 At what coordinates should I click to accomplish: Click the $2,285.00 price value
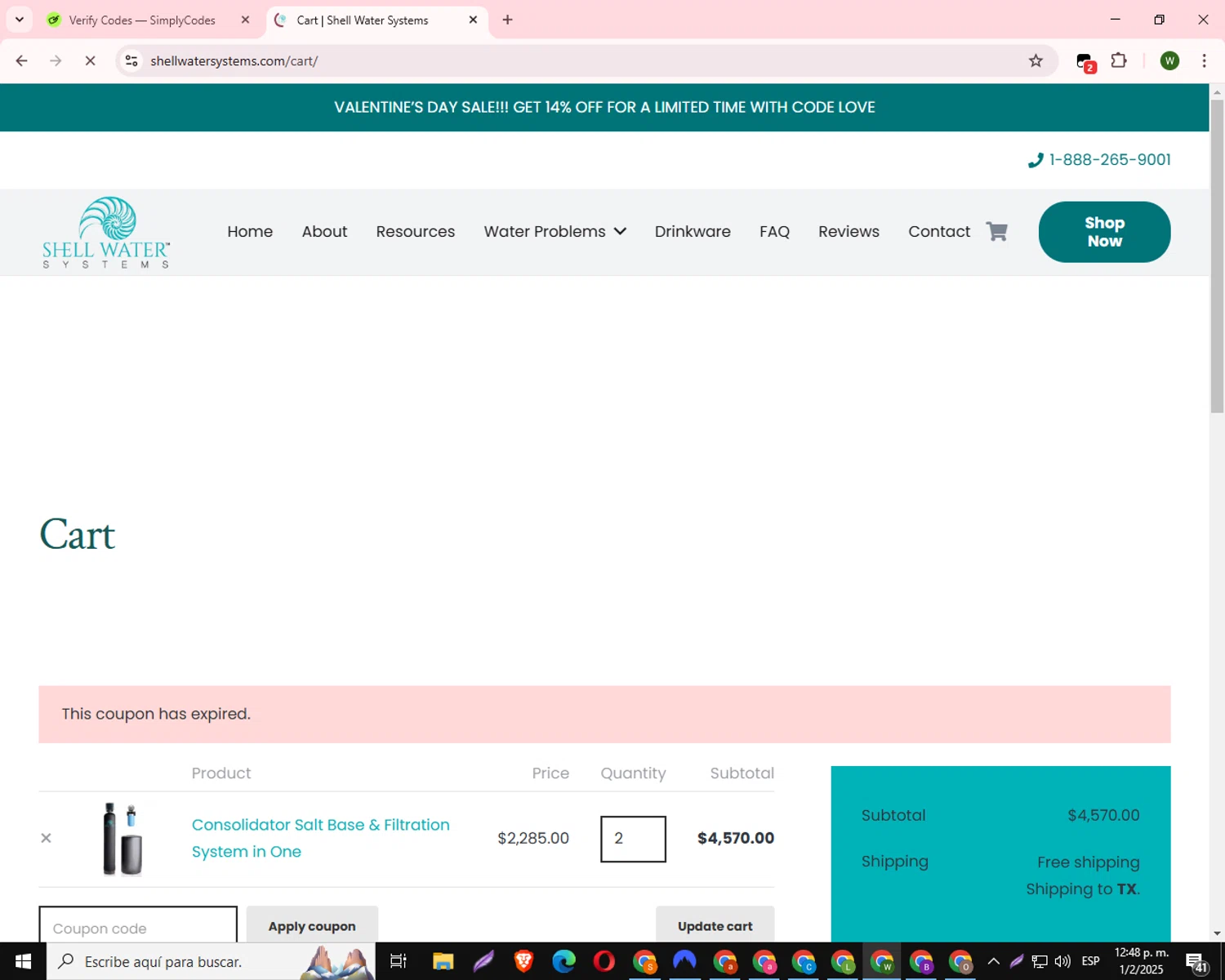coord(533,838)
